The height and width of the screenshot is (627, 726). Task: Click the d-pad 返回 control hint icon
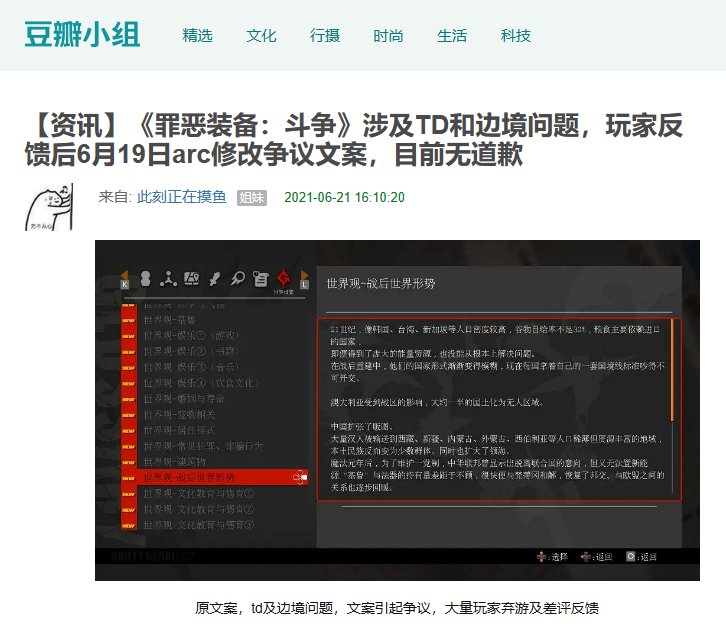586,557
